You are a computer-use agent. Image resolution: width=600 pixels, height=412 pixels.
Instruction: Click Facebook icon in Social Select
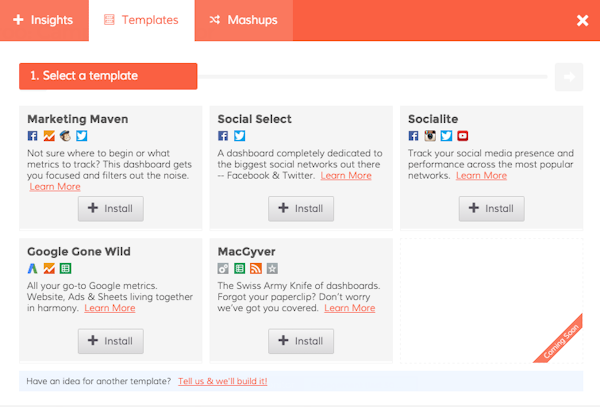pos(223,136)
